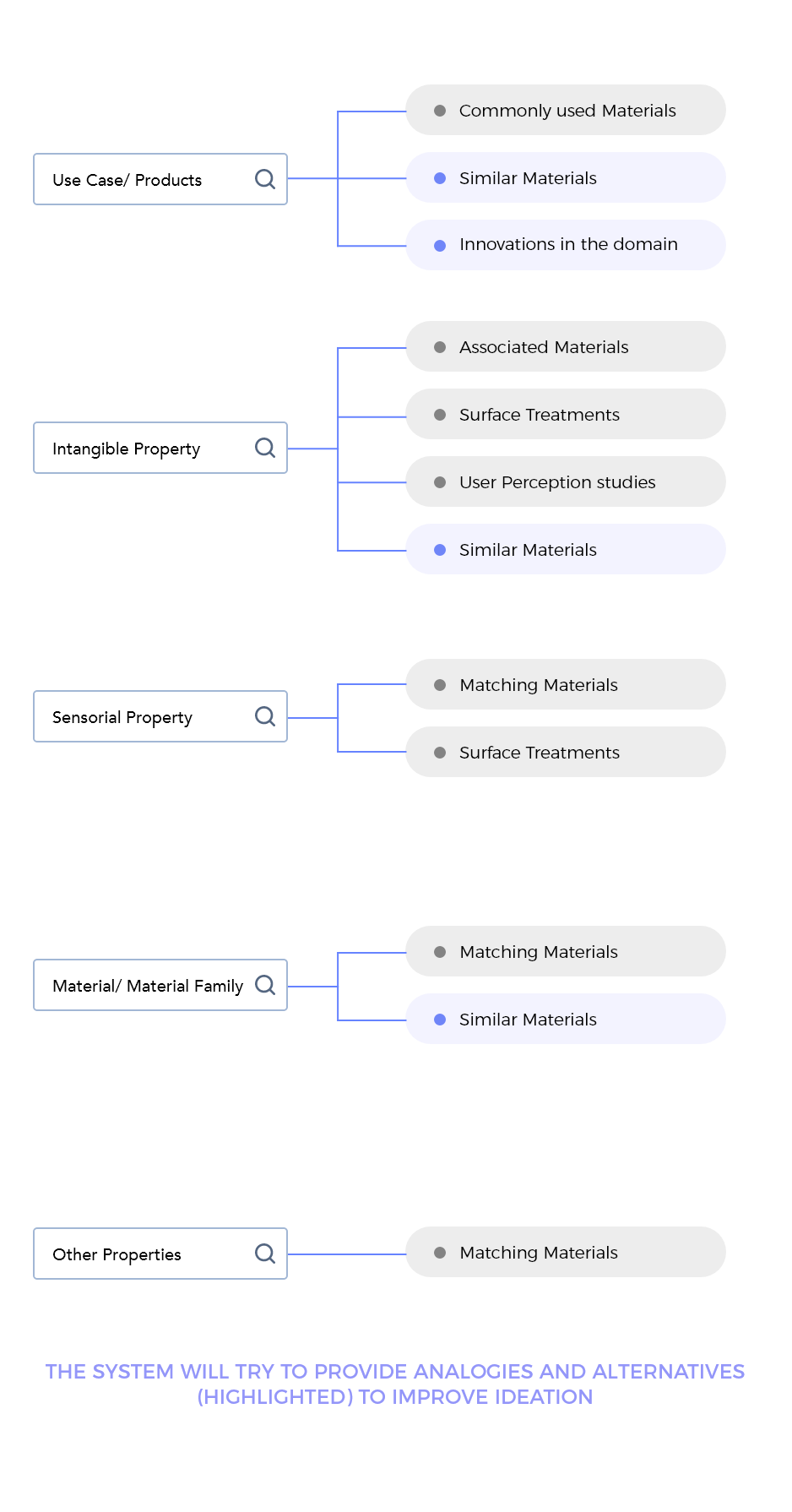Click the search icon in Use Case/ Products
This screenshot has width=792, height=1512.
tap(265, 179)
